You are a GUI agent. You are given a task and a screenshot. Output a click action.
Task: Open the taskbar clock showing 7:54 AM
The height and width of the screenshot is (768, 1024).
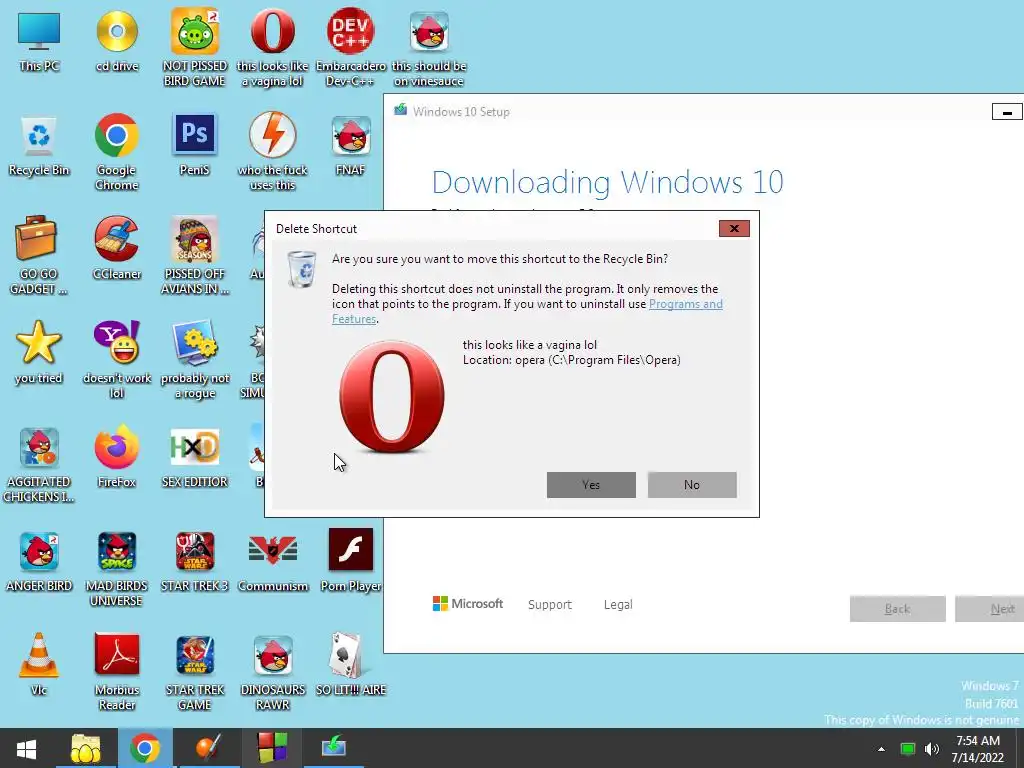tap(978, 749)
